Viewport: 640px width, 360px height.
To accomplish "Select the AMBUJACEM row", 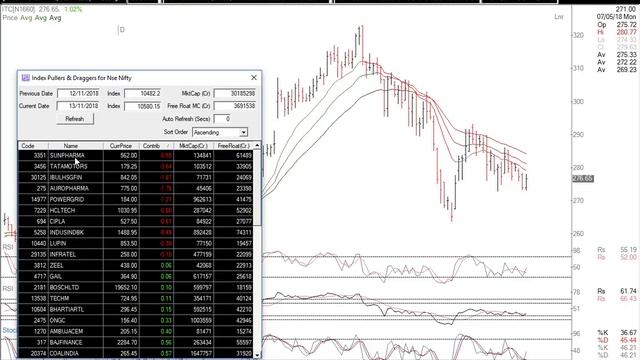I will pyautogui.click(x=136, y=332).
